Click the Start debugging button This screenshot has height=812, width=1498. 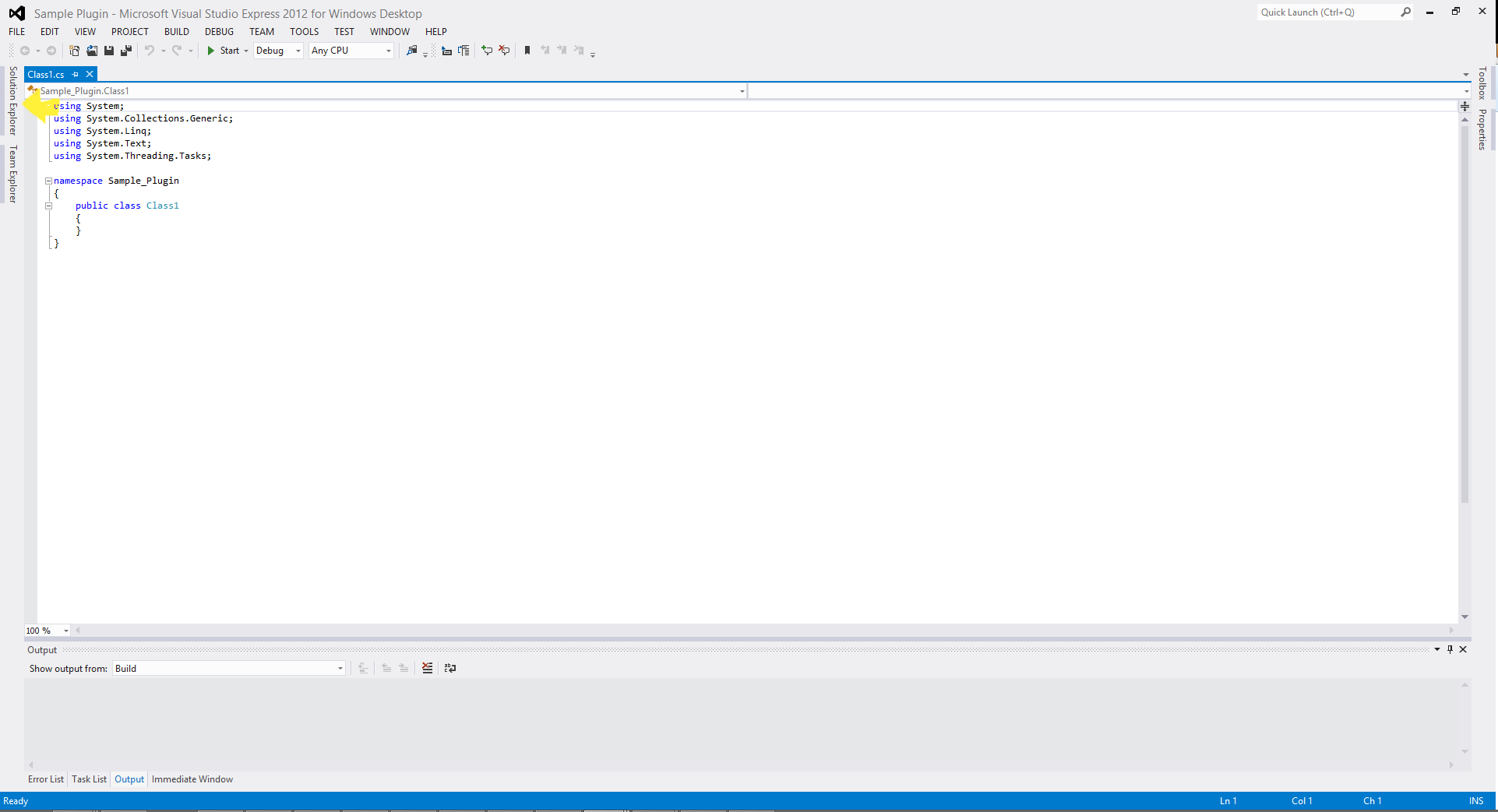[x=223, y=51]
